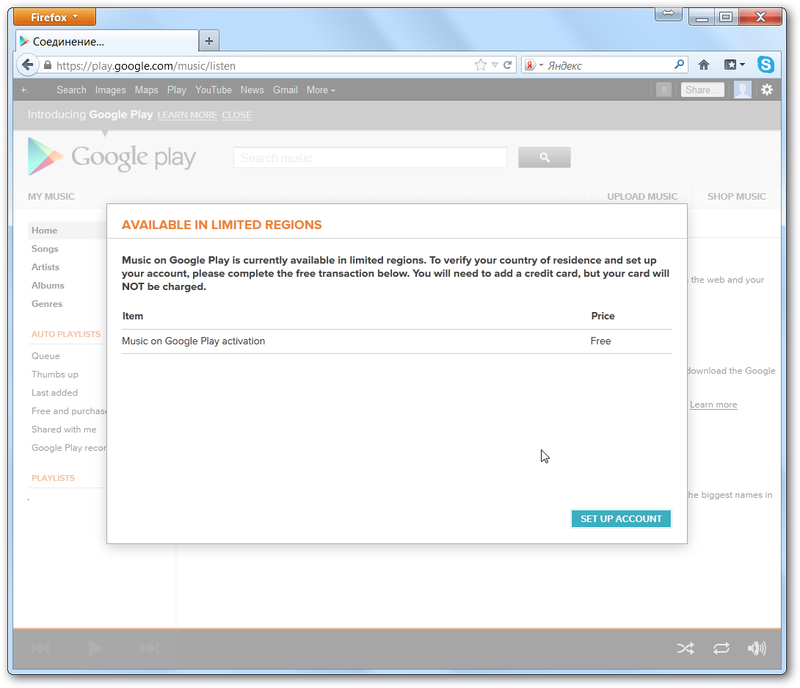Open Images in the Google bar
The width and height of the screenshot is (800, 688).
click(x=110, y=90)
